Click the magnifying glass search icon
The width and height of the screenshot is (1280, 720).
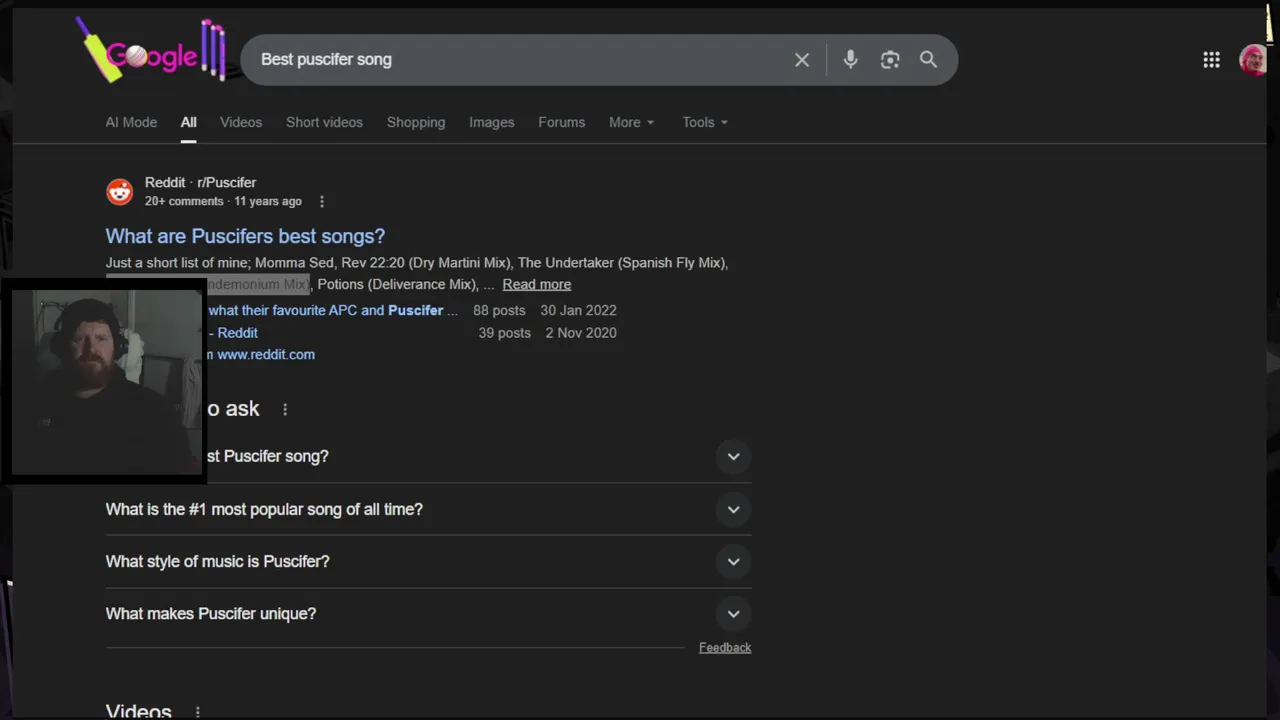tap(928, 60)
